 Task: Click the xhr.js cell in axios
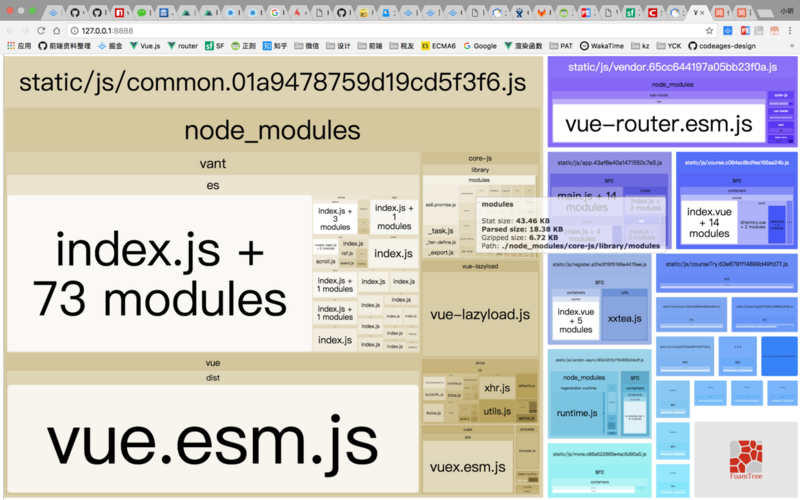tap(497, 388)
